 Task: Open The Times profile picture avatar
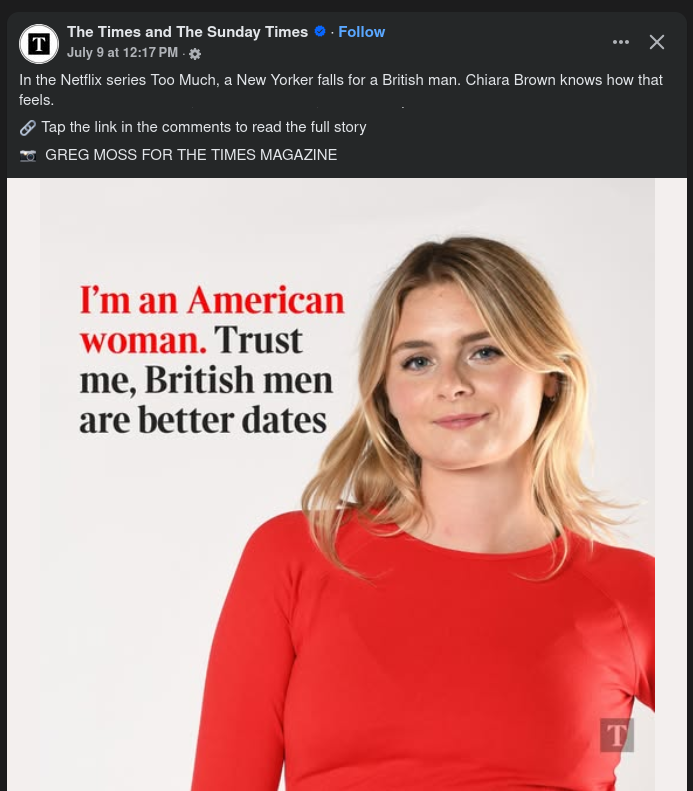pyautogui.click(x=39, y=44)
